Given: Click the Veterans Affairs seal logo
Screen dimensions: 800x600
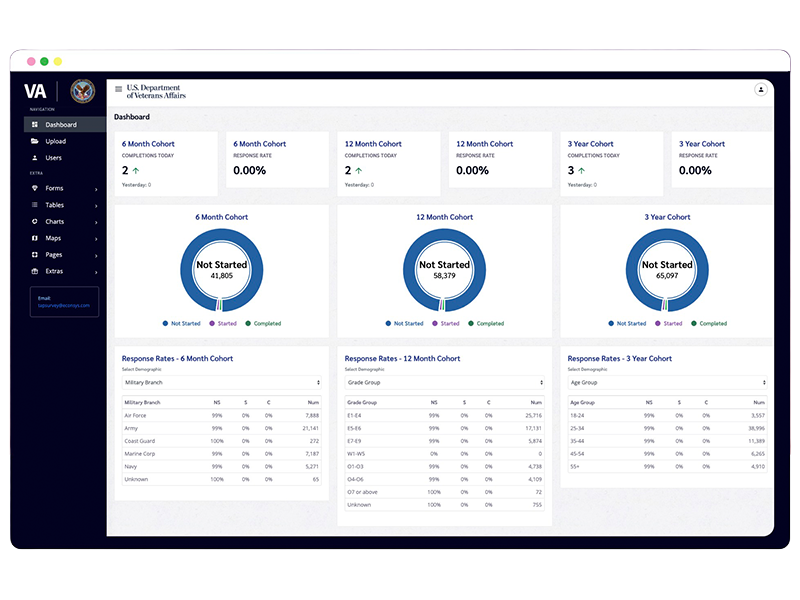Looking at the screenshot, I should [82, 90].
